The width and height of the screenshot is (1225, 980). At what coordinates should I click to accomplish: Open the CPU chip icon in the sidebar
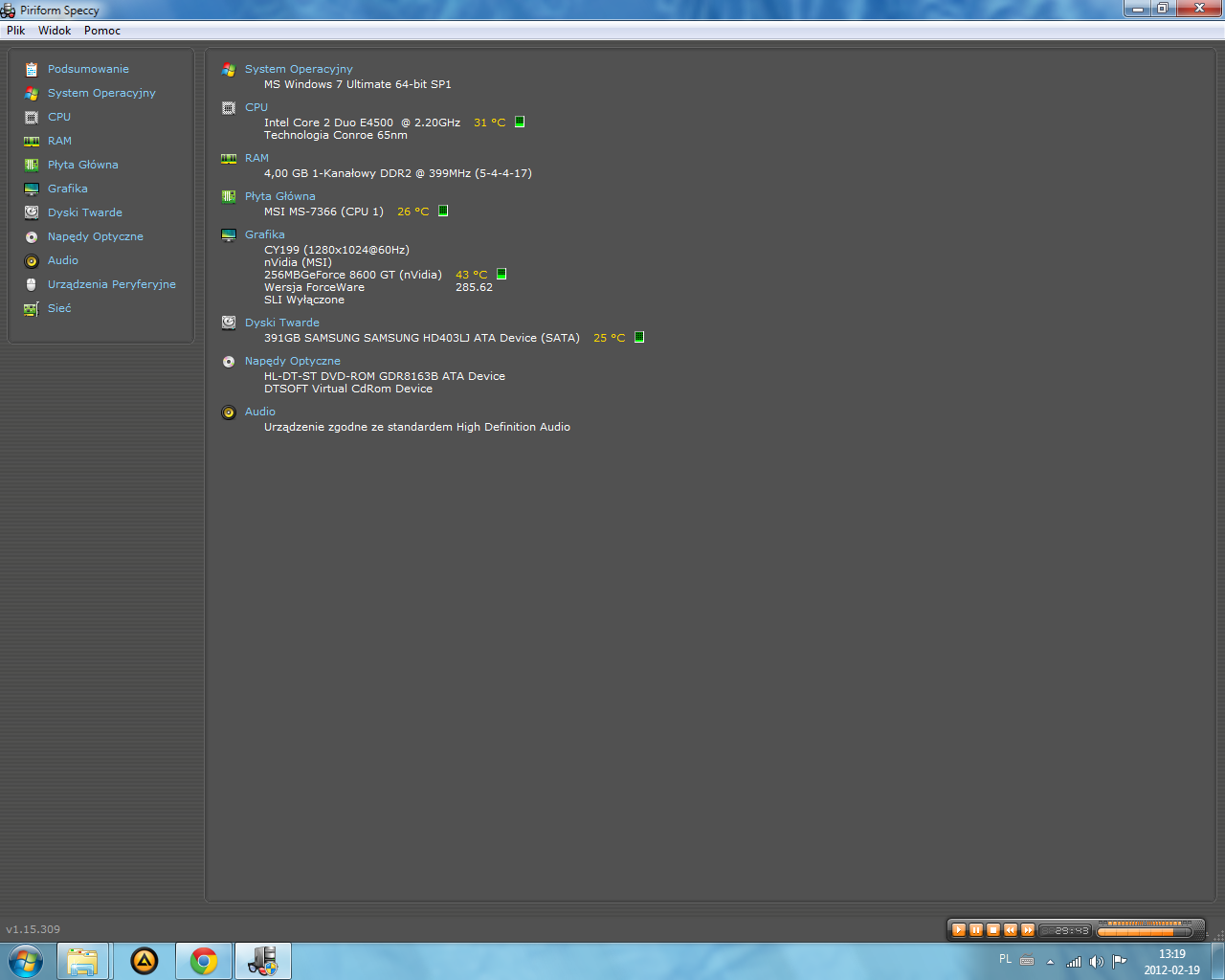32,117
